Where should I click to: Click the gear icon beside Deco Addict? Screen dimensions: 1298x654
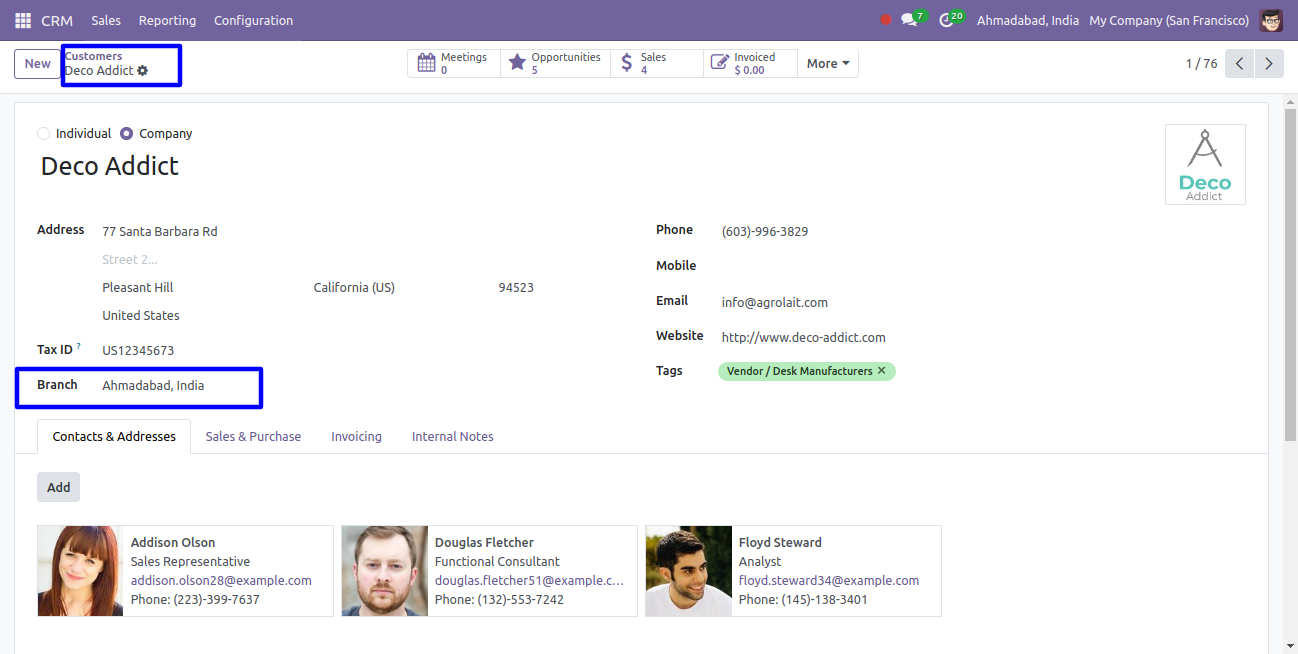[143, 71]
